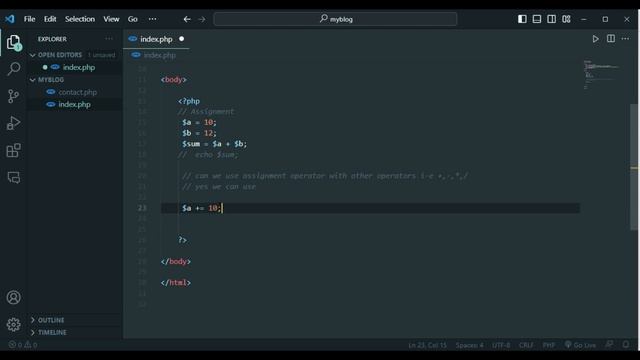Open the Chat panel icon
The height and width of the screenshot is (360, 640).
click(x=13, y=177)
